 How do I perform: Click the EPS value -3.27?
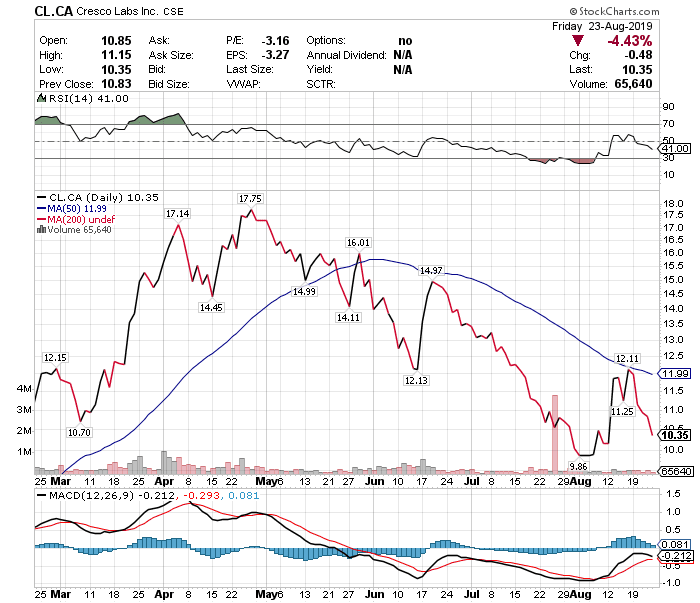275,55
